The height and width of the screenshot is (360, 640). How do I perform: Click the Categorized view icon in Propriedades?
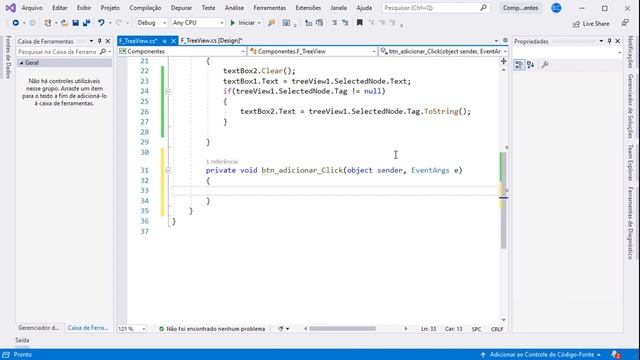click(x=519, y=64)
